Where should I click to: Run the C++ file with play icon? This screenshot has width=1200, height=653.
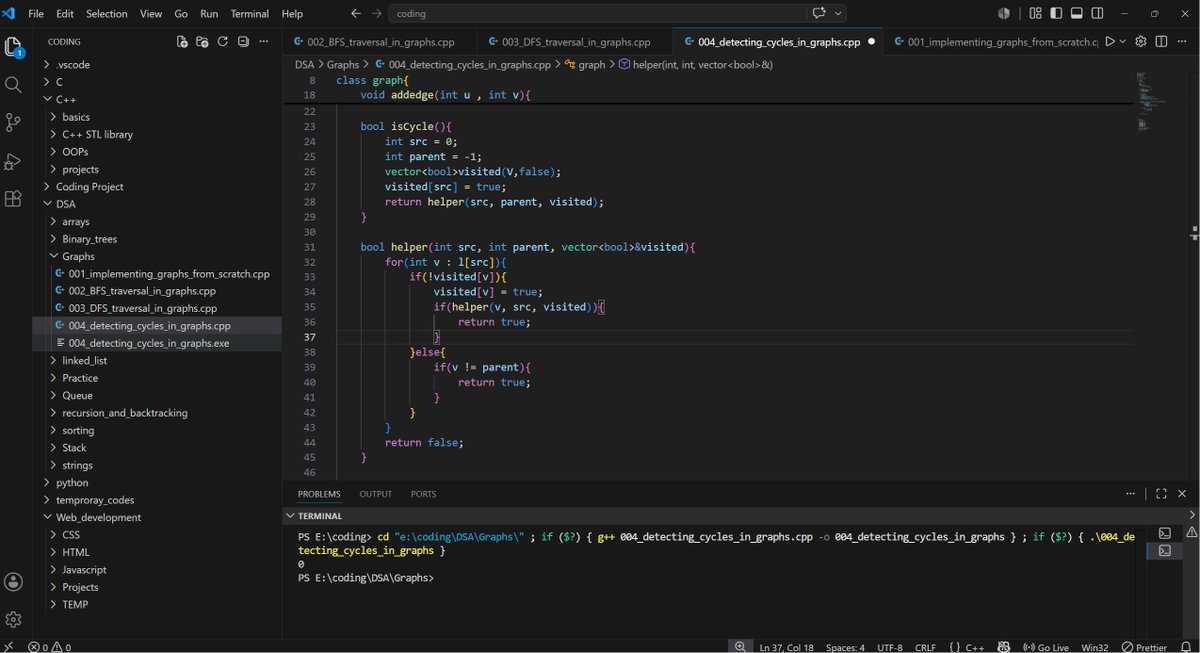coord(1110,42)
